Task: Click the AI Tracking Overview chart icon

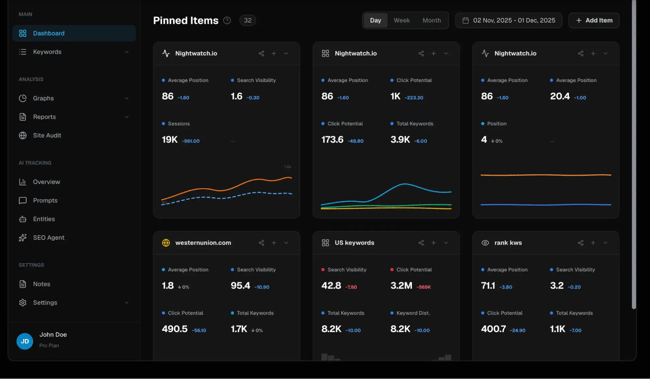Action: pos(23,182)
